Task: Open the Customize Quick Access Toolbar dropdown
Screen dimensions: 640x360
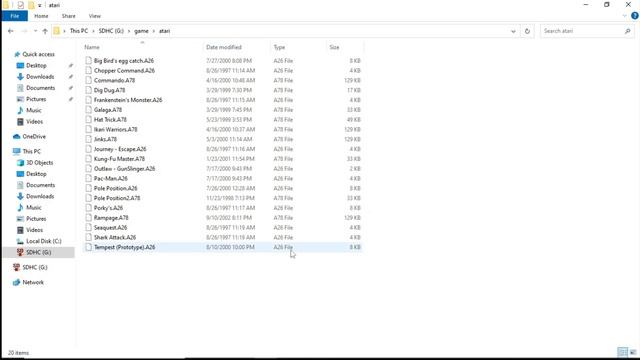Action: pos(40,5)
